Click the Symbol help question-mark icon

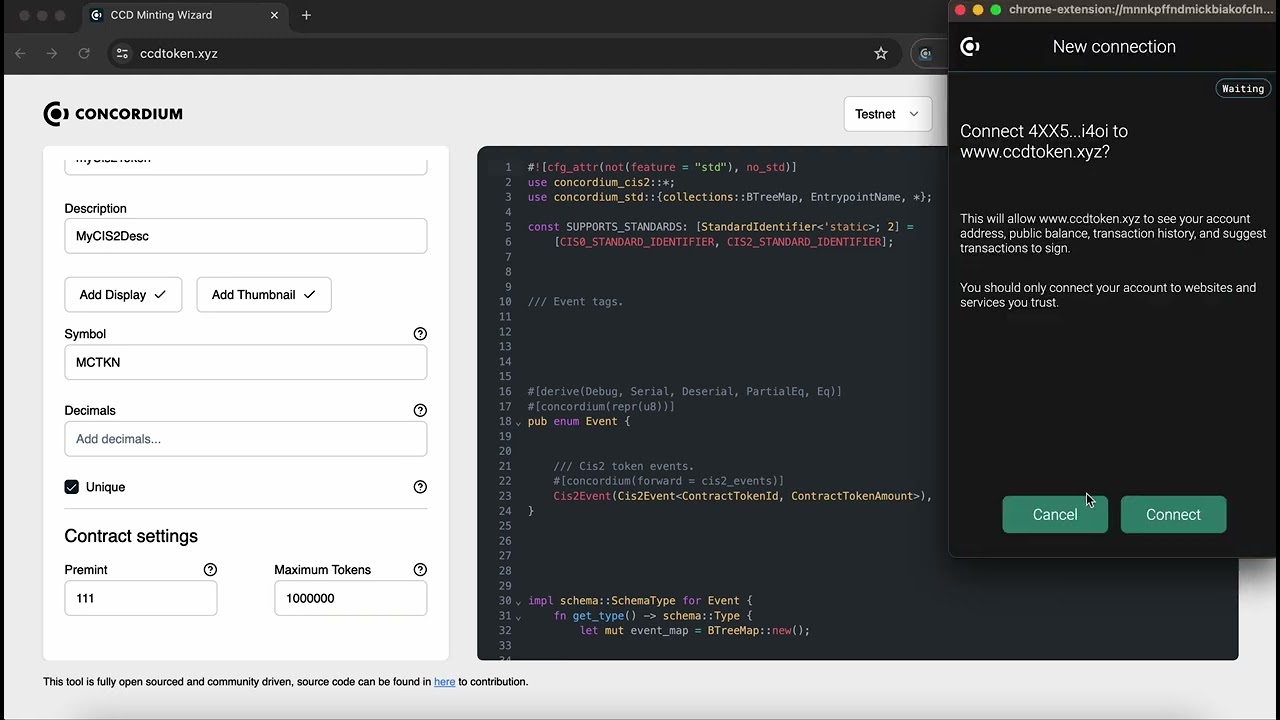click(420, 334)
